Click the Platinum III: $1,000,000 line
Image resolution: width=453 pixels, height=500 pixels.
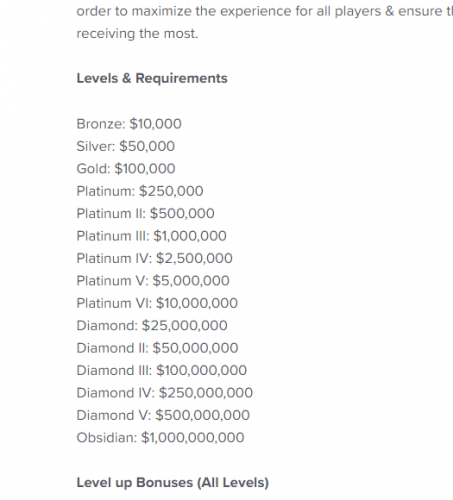[x=152, y=236]
